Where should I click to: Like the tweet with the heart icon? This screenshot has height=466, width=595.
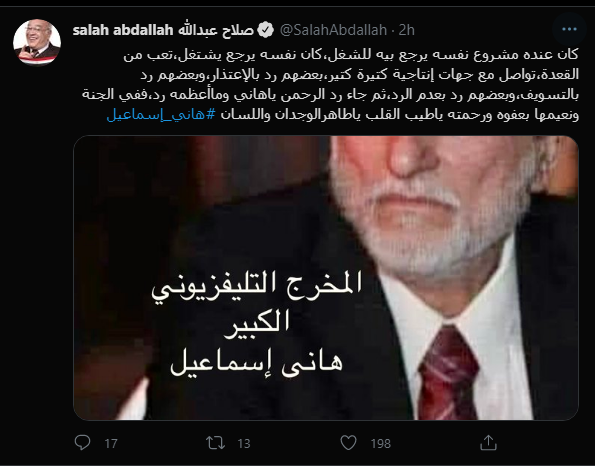click(348, 443)
